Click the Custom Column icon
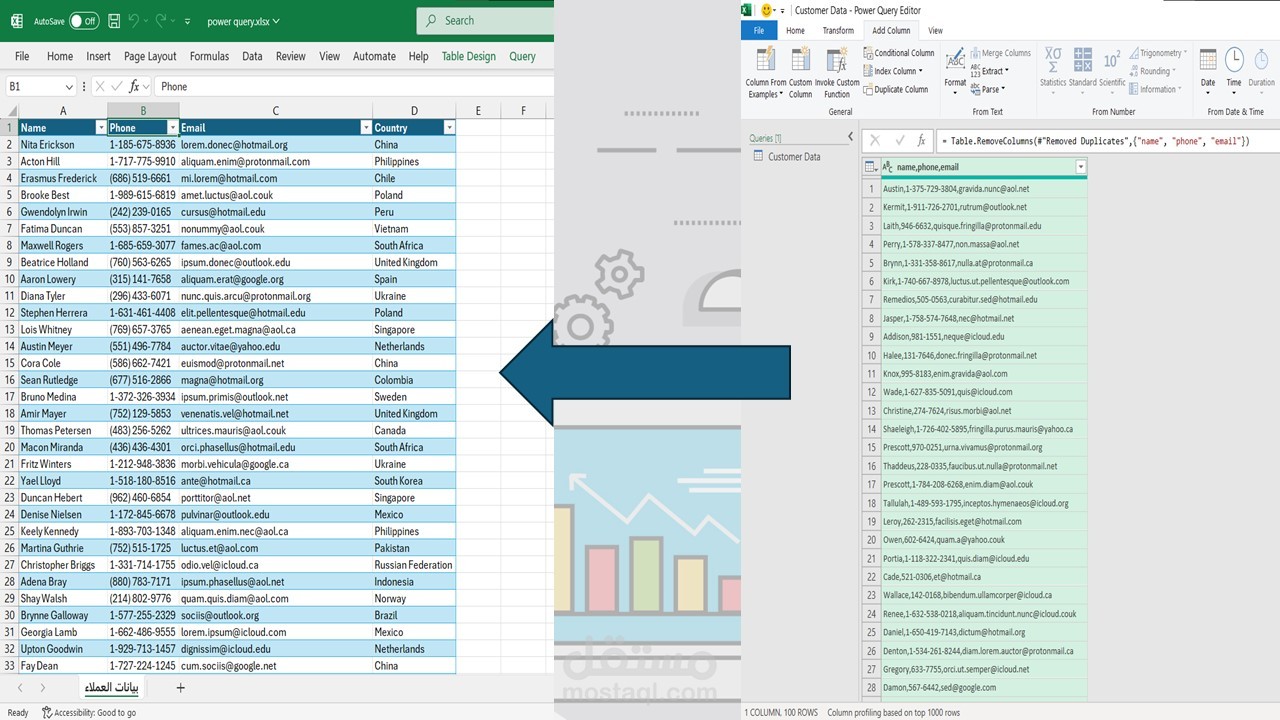Image resolution: width=1280 pixels, height=720 pixels. (x=801, y=60)
